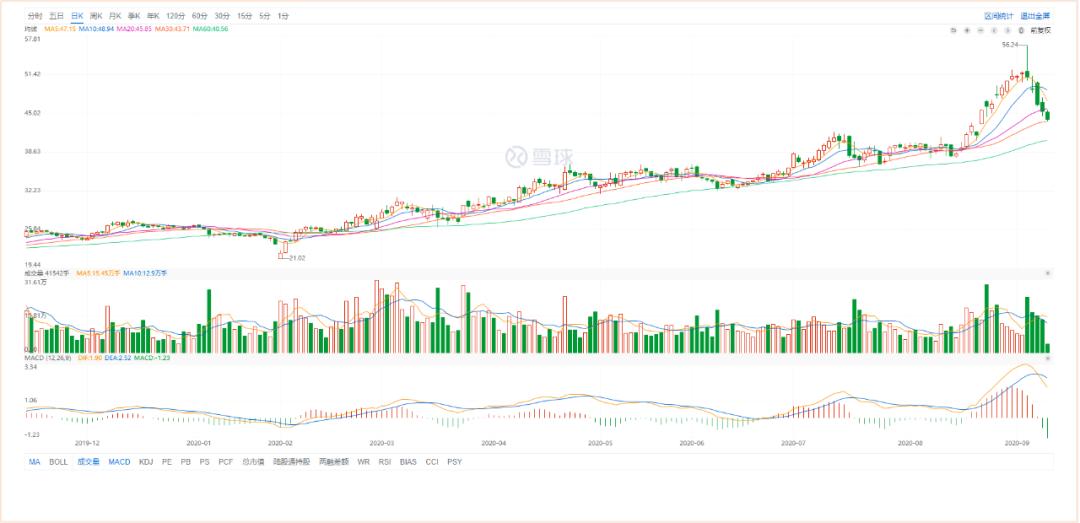1080x523 pixels.
Task: Click the zoom-in plus icon
Action: point(967,30)
